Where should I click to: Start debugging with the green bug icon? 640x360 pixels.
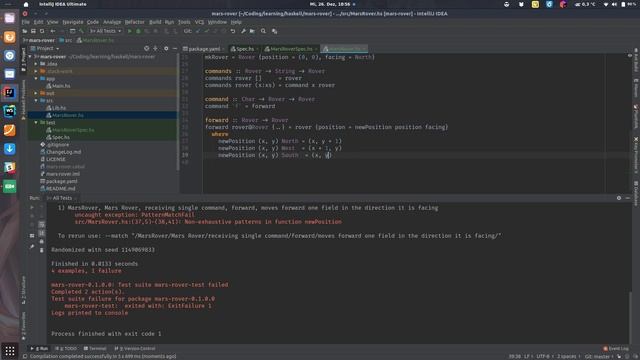(138, 31)
